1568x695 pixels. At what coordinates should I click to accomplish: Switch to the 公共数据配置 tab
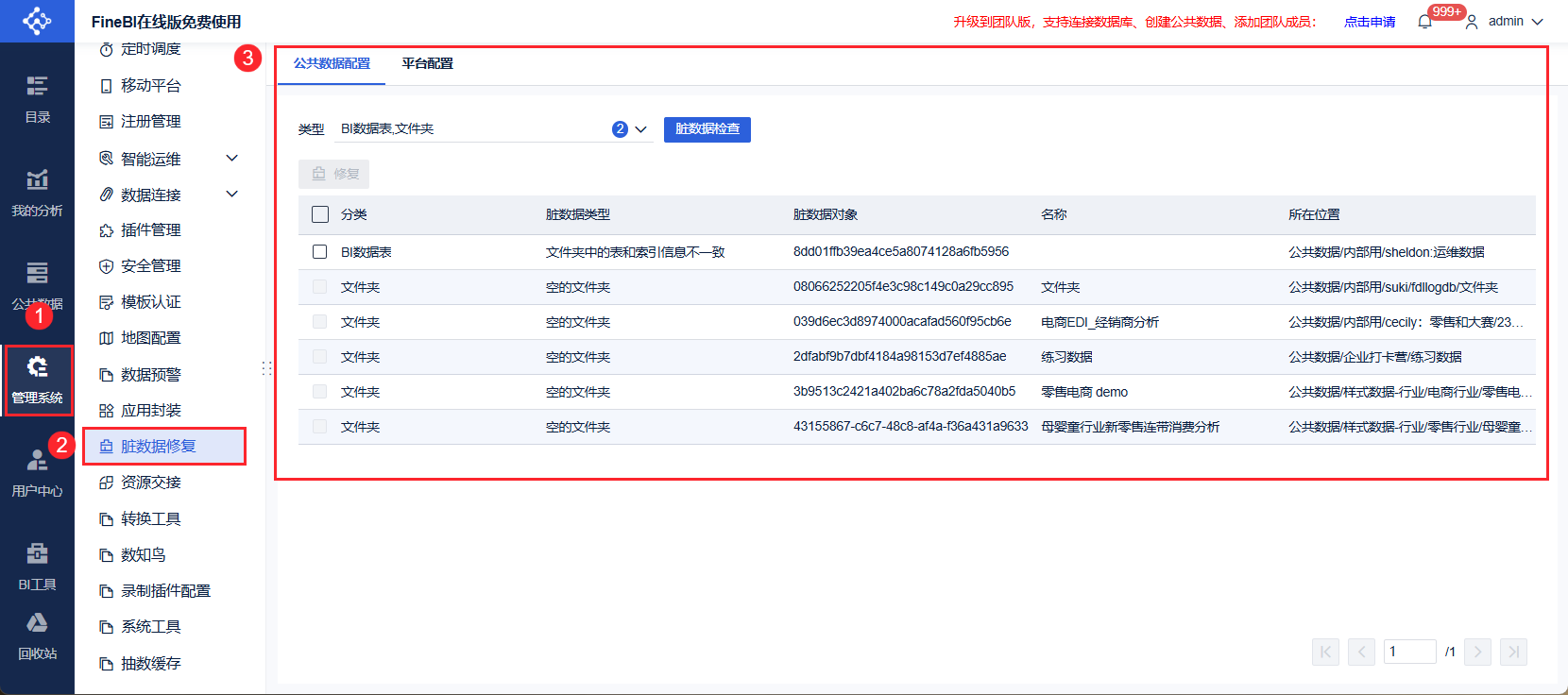point(332,63)
